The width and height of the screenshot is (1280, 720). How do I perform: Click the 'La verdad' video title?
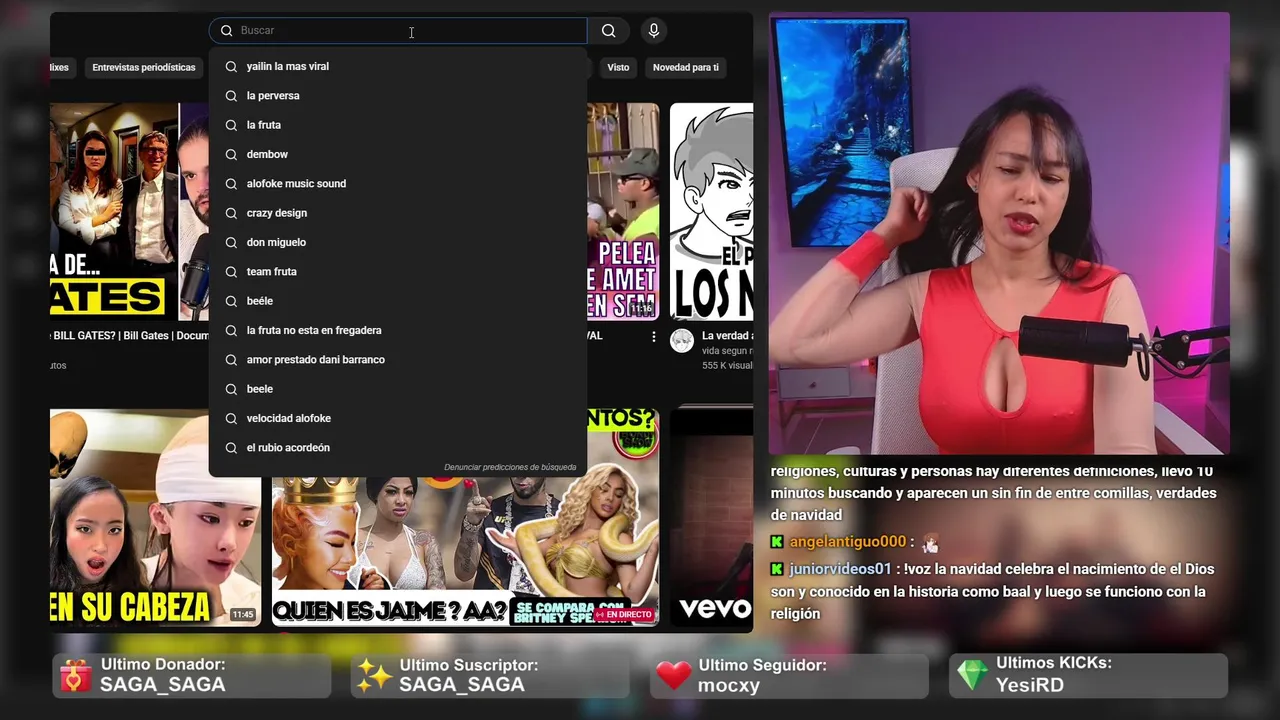[727, 336]
